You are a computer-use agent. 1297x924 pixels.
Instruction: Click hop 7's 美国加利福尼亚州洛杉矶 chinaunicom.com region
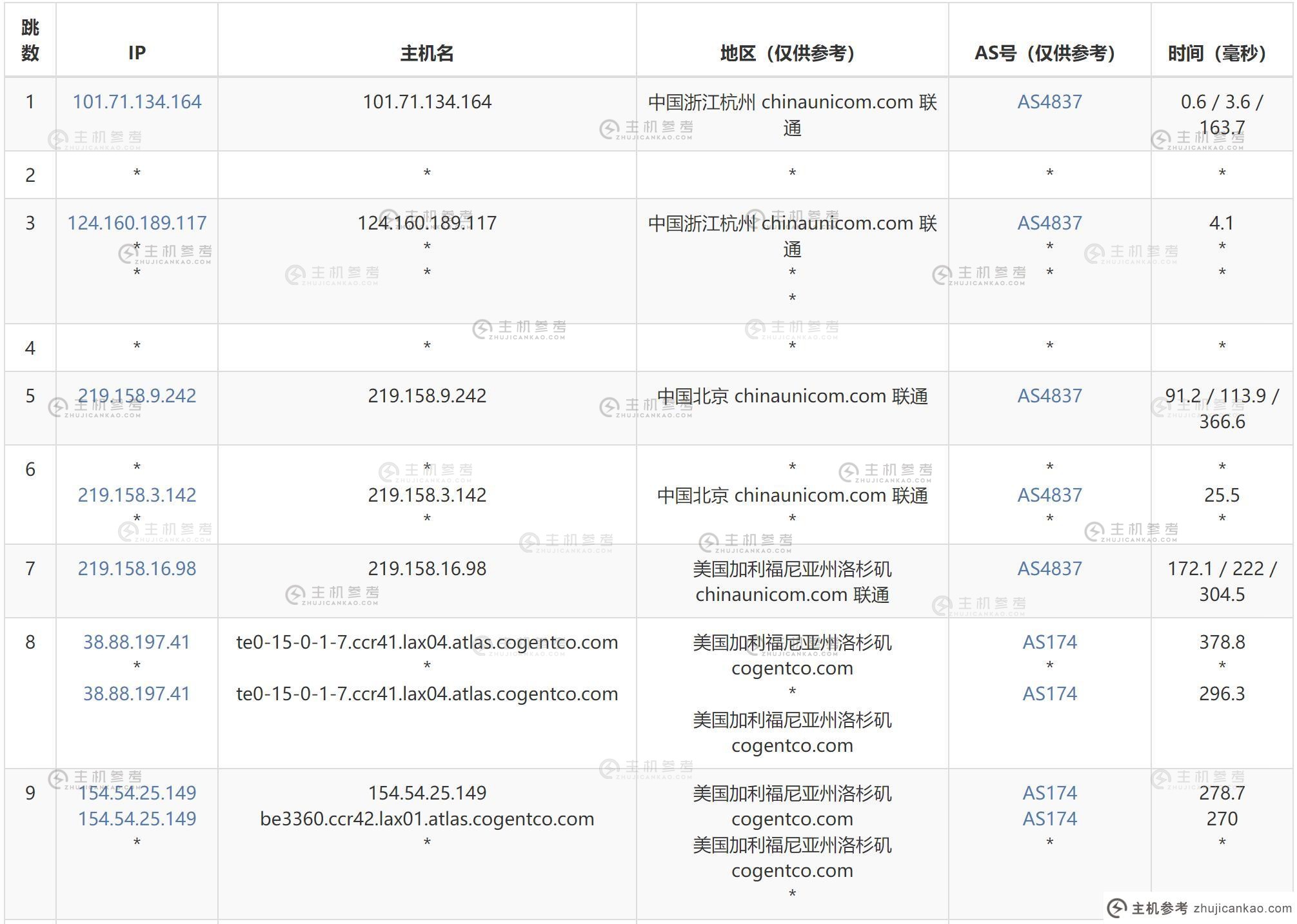[792, 582]
